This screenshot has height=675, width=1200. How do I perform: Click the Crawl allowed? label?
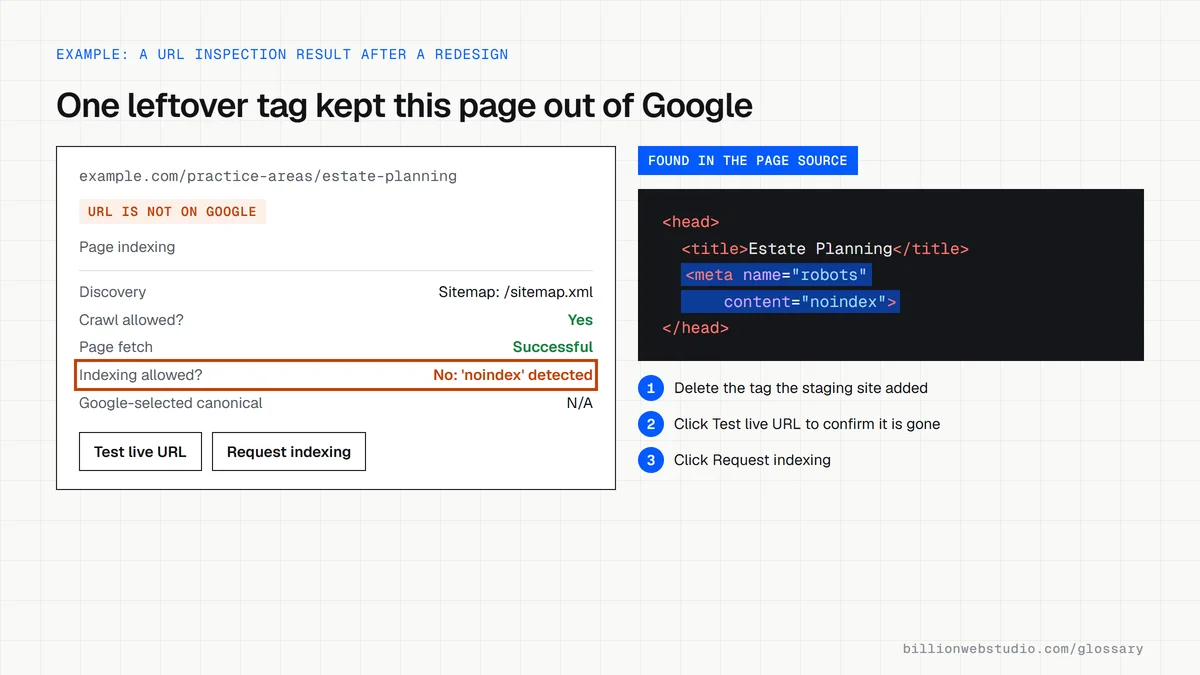131,320
